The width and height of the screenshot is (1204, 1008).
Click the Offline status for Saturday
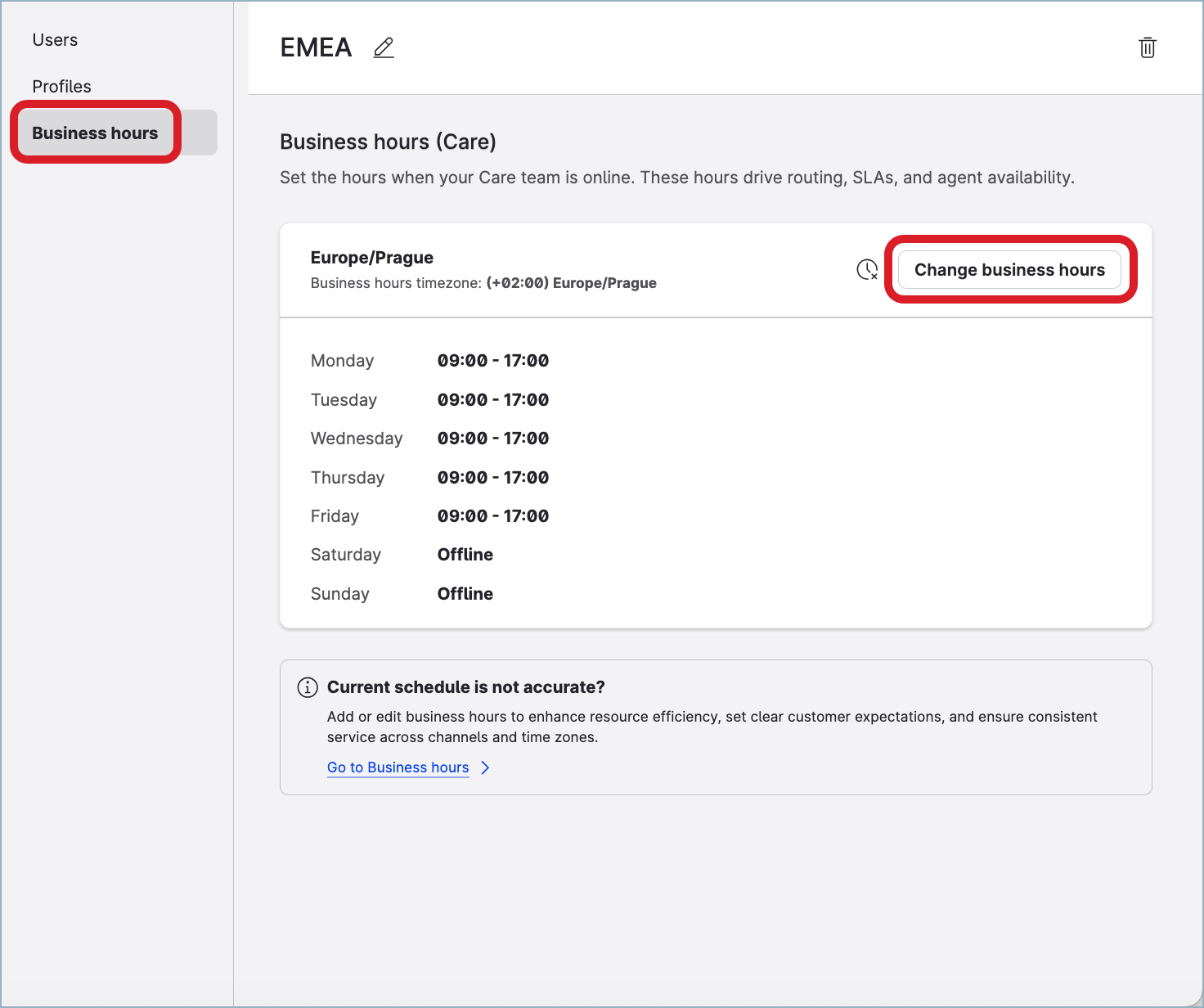(x=465, y=555)
